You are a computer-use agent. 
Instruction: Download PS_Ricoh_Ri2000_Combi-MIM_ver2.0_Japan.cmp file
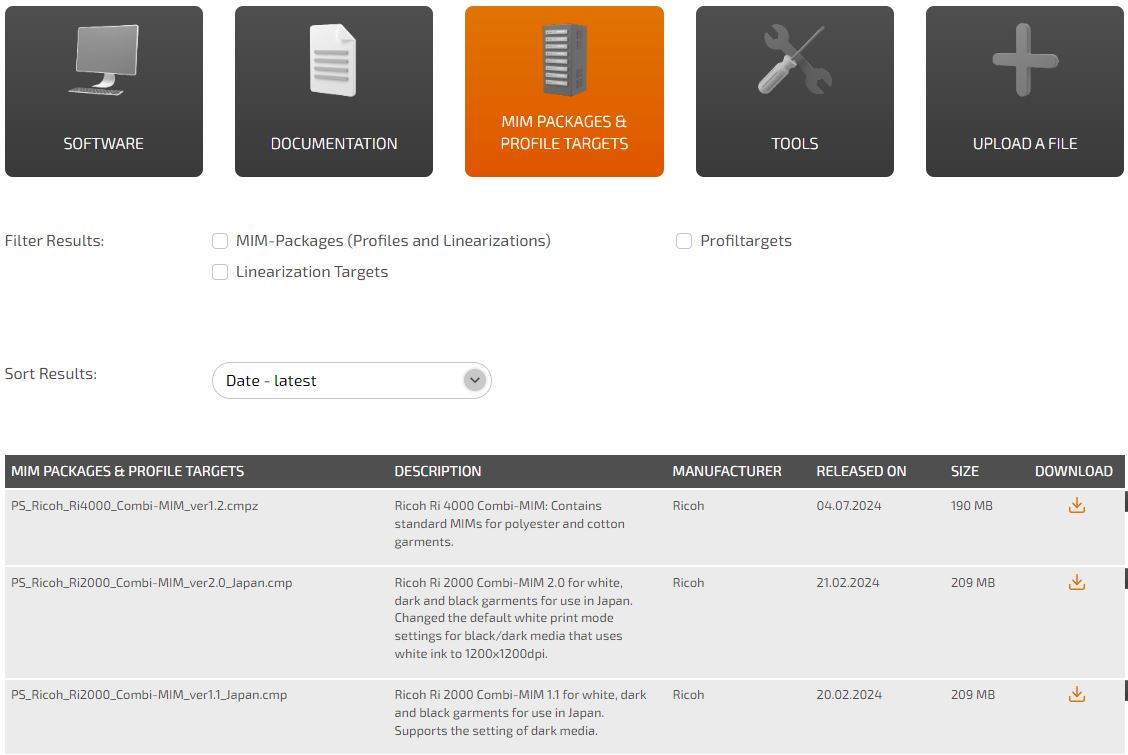[x=1077, y=582]
